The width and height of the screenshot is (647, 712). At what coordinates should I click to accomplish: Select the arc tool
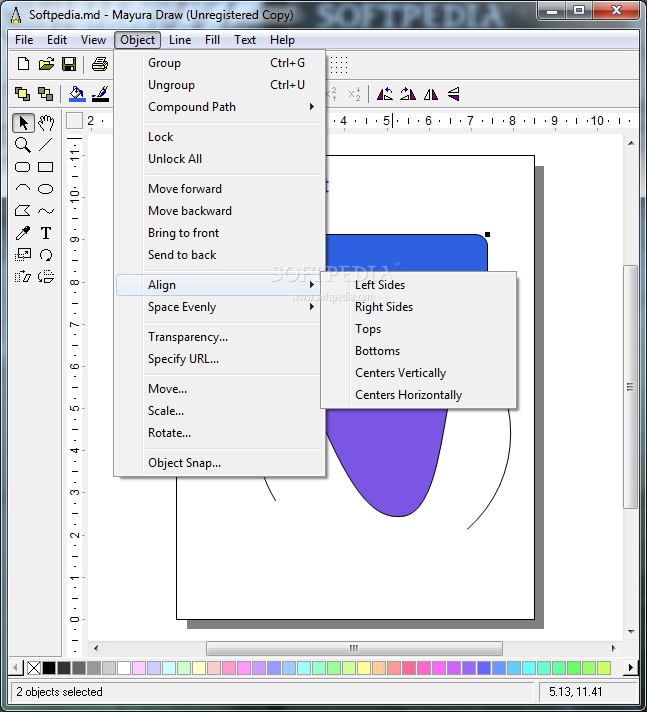[23, 188]
